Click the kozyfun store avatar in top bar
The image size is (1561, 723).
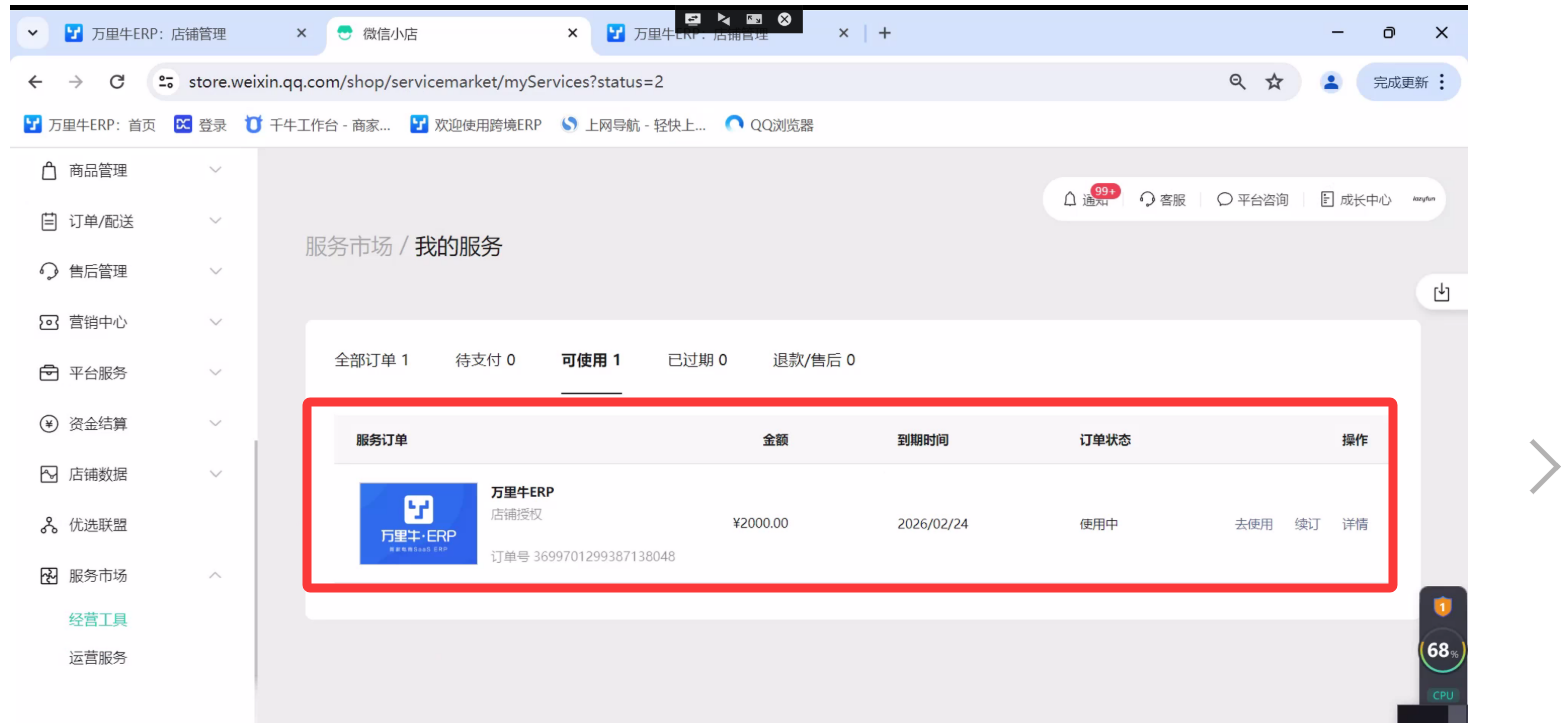click(x=1425, y=199)
